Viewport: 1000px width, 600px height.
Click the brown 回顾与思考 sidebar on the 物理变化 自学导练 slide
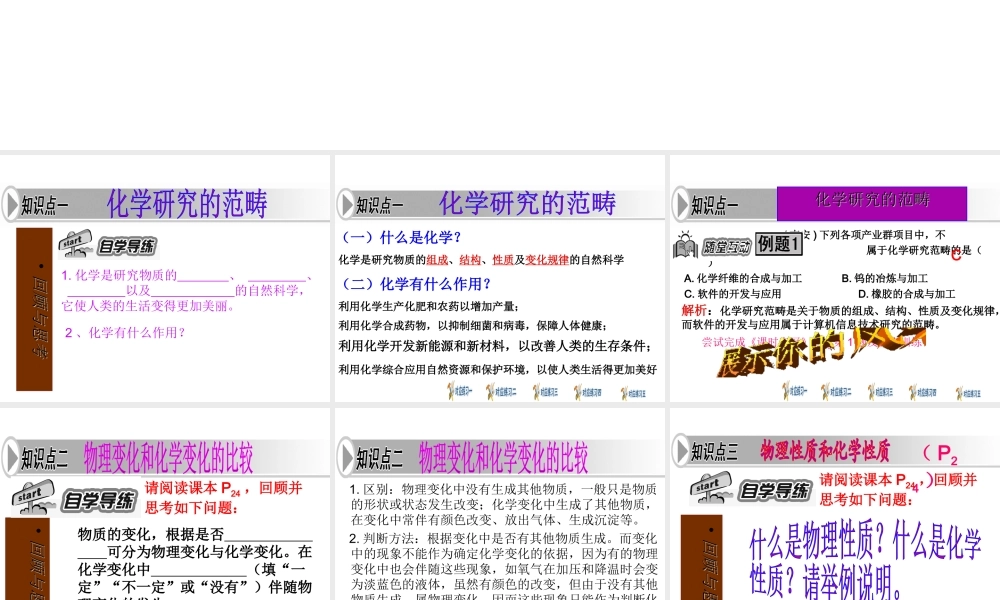pos(27,559)
